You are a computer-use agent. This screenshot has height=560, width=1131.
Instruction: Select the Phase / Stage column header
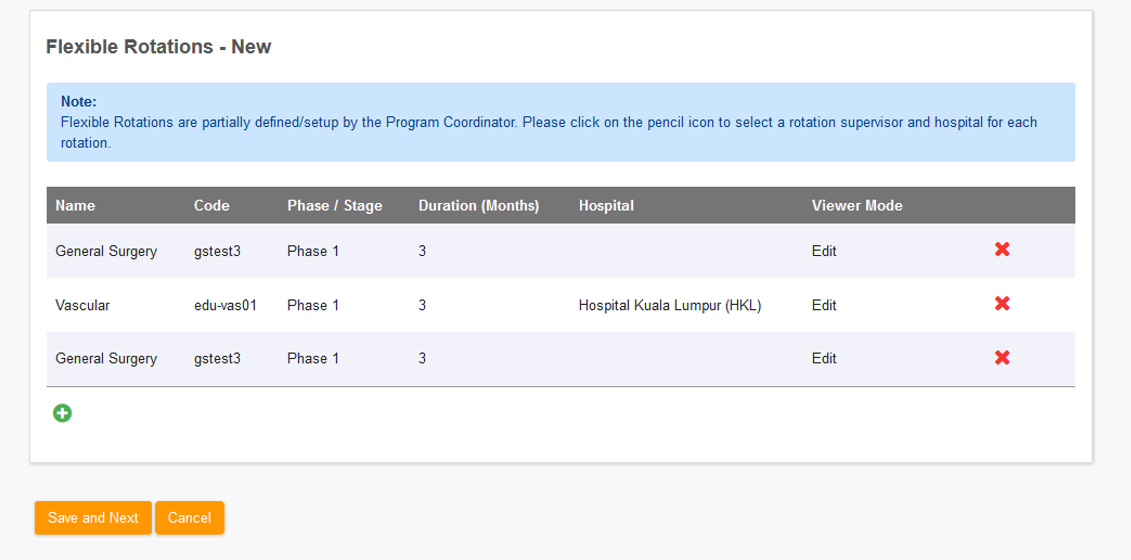[x=334, y=206]
